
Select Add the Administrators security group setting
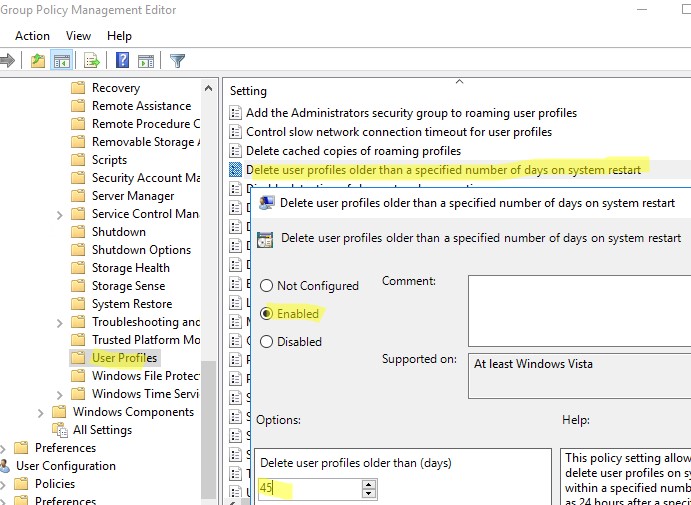pos(411,113)
